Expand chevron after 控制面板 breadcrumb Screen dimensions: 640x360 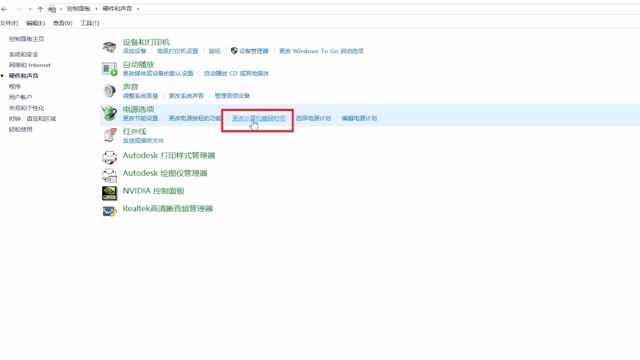97,9
